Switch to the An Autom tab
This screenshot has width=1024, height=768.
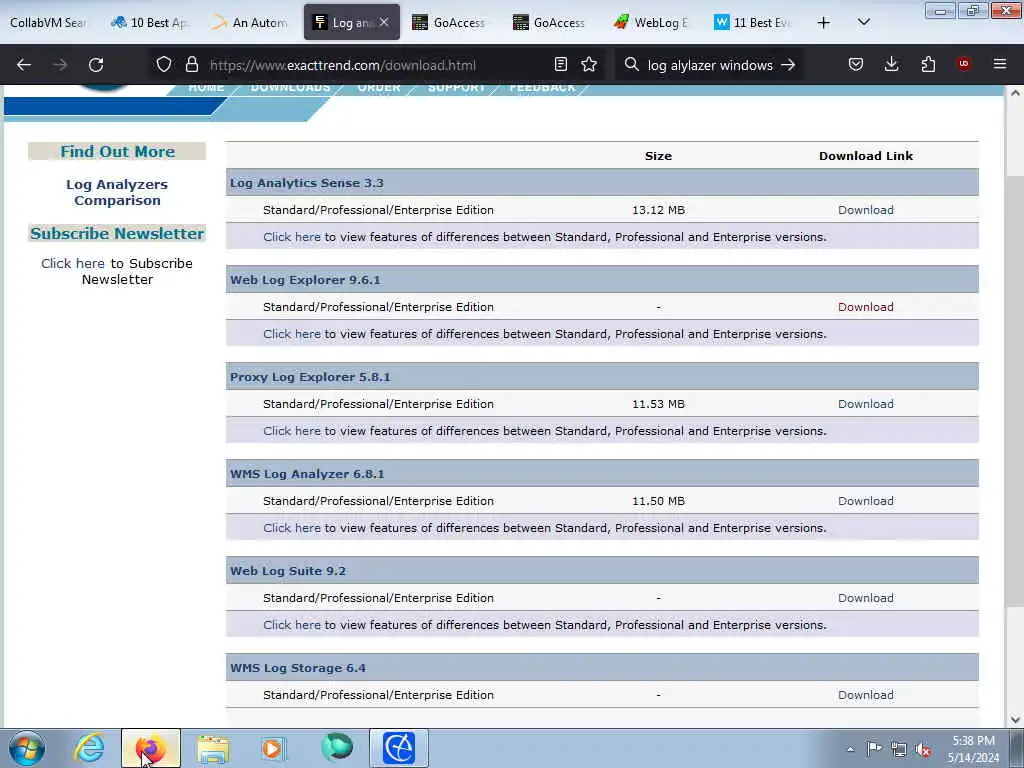click(x=251, y=22)
